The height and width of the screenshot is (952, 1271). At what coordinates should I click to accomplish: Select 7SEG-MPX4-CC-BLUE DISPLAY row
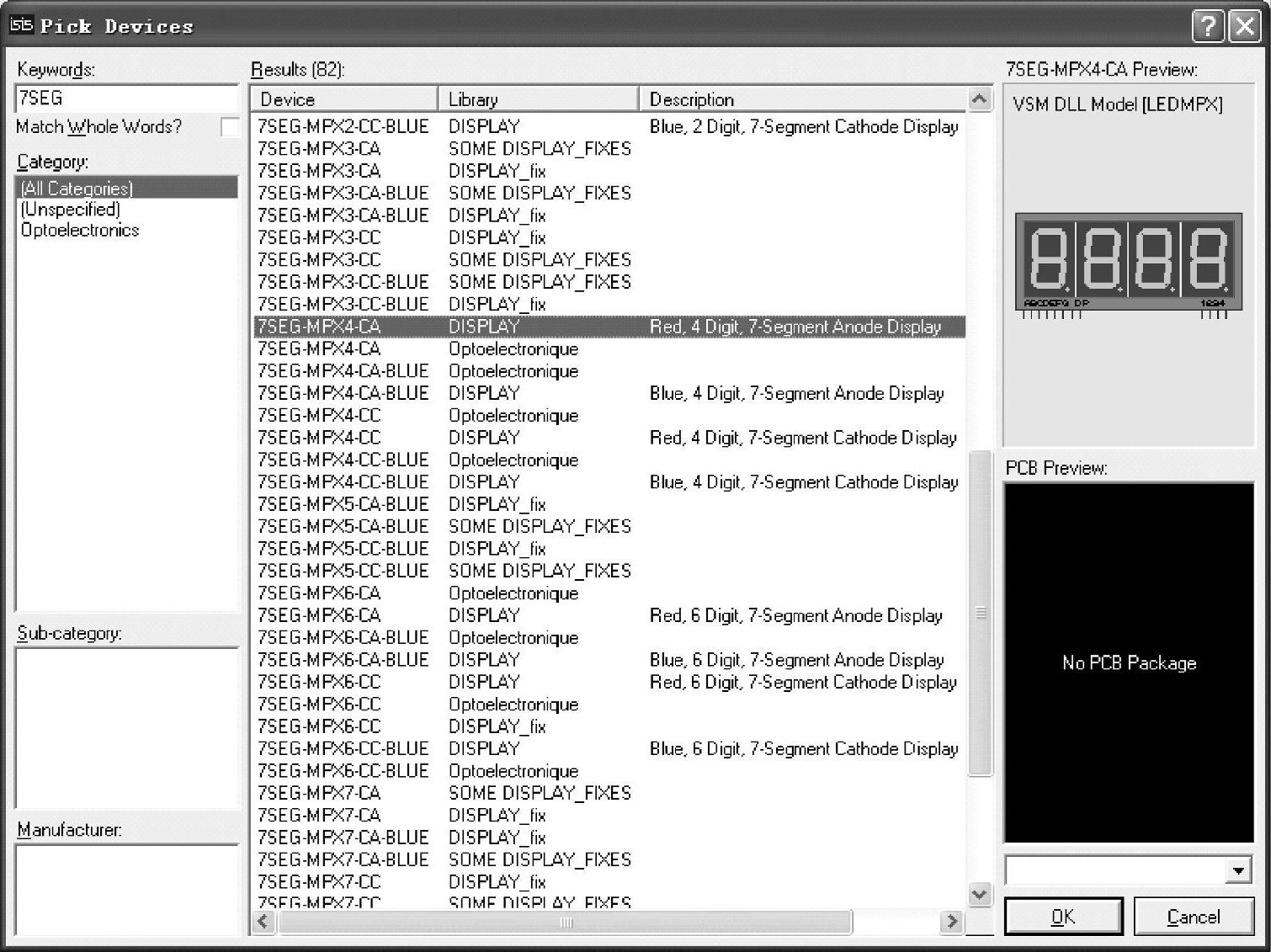(609, 482)
